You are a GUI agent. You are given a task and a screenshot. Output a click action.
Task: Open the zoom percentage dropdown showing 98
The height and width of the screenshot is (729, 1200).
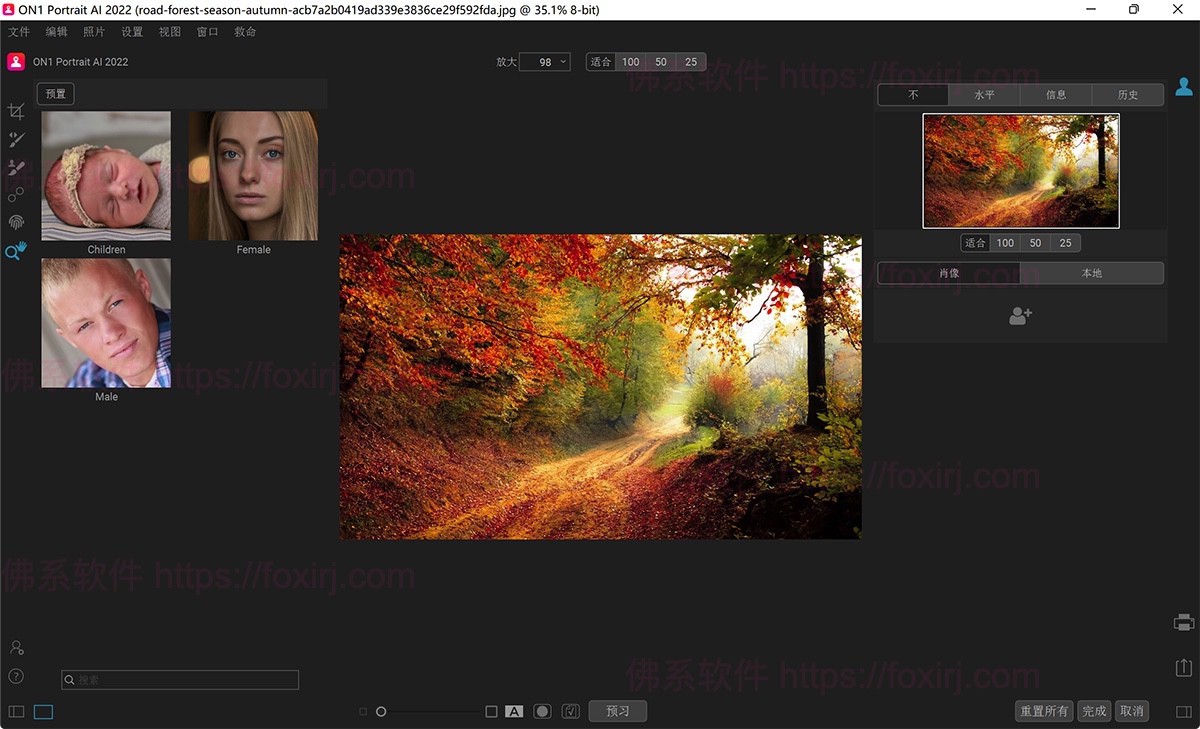pos(545,62)
